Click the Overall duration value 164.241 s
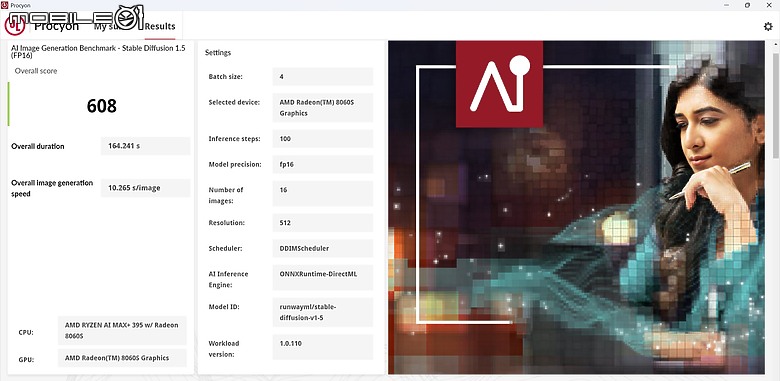This screenshot has width=780, height=381. [145, 146]
